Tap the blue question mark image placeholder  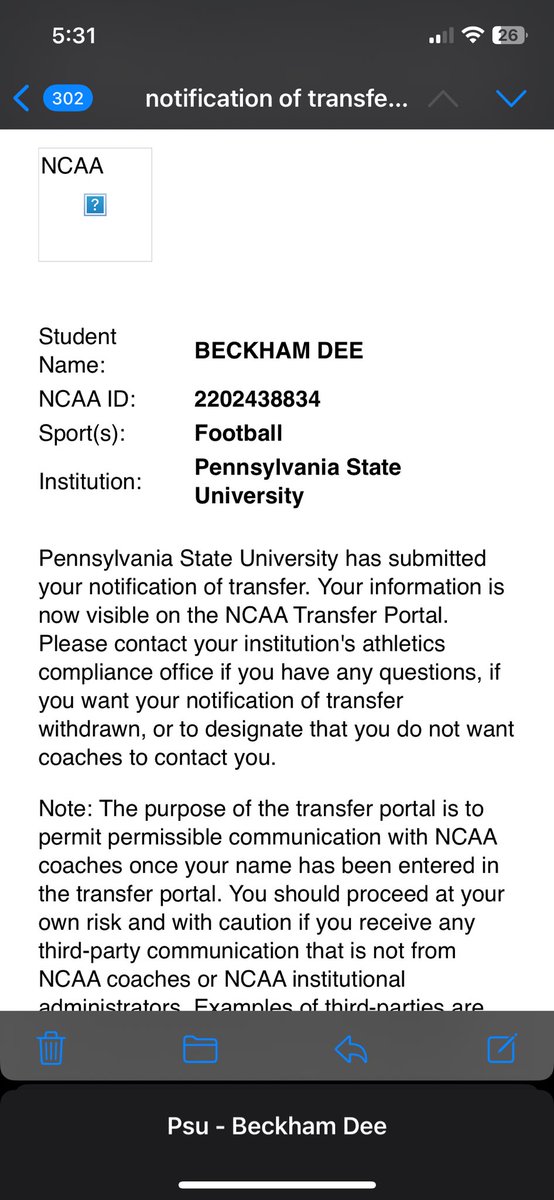(x=96, y=205)
